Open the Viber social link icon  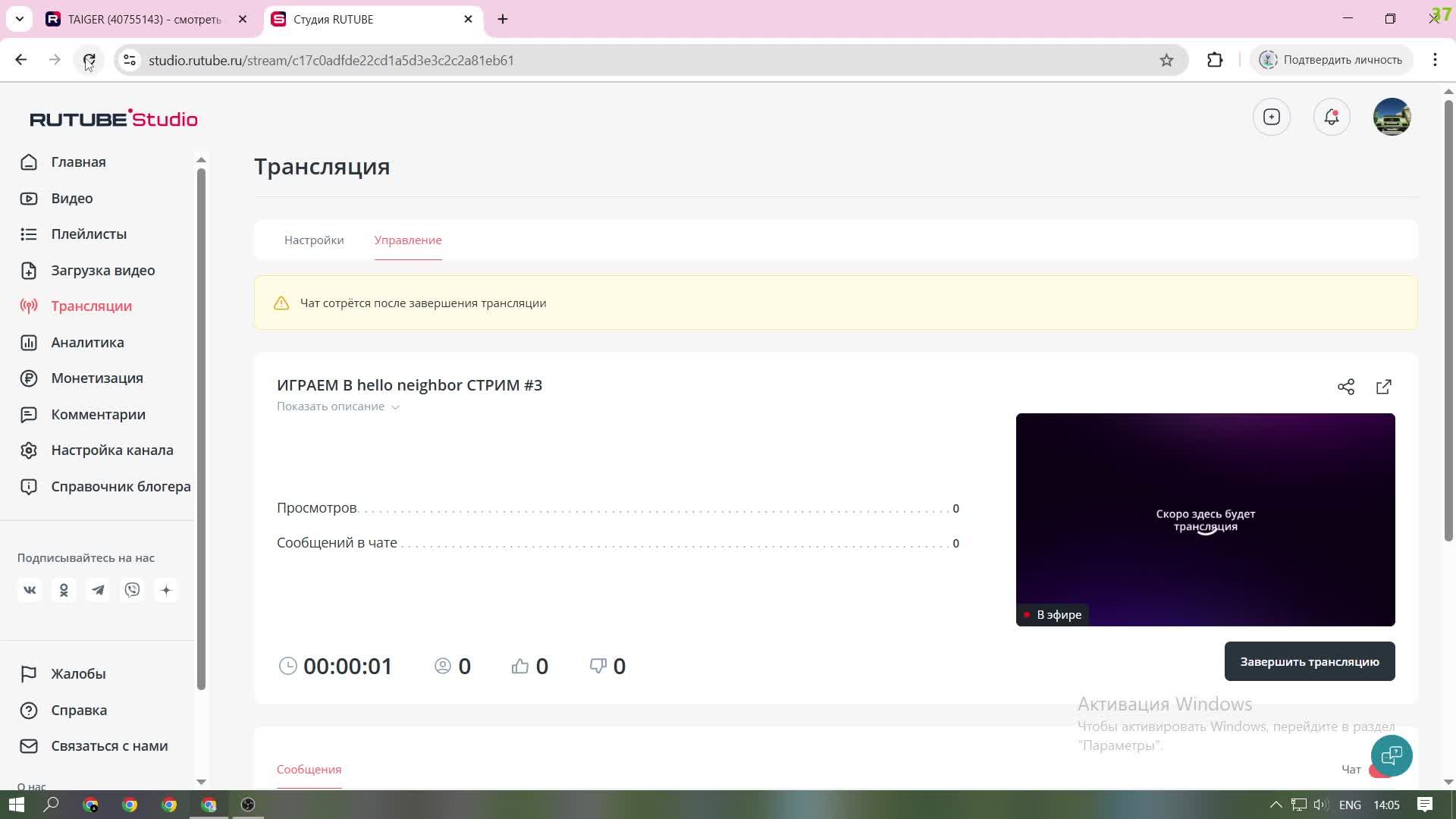tap(132, 590)
